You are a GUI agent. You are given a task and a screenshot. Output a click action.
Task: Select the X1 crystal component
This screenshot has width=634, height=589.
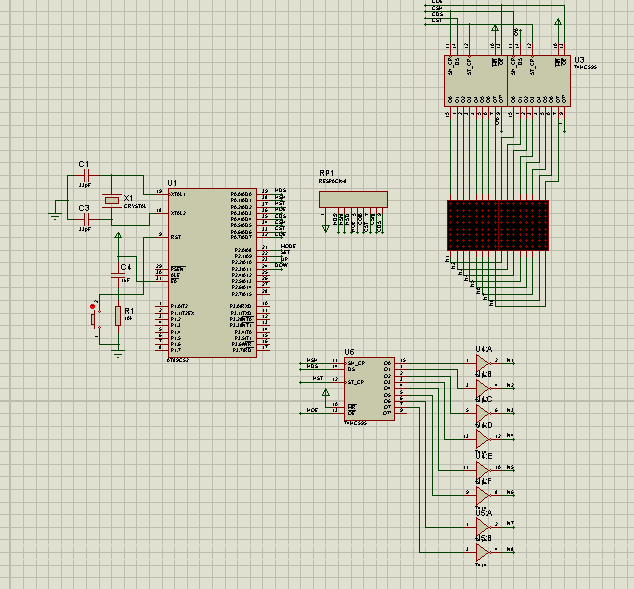(x=112, y=200)
